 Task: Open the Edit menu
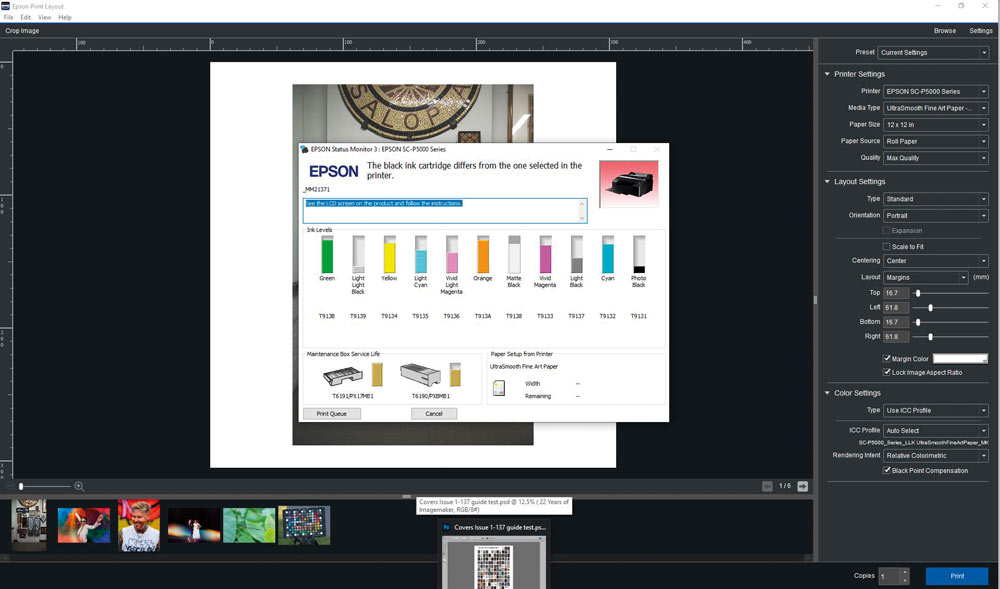tap(26, 17)
